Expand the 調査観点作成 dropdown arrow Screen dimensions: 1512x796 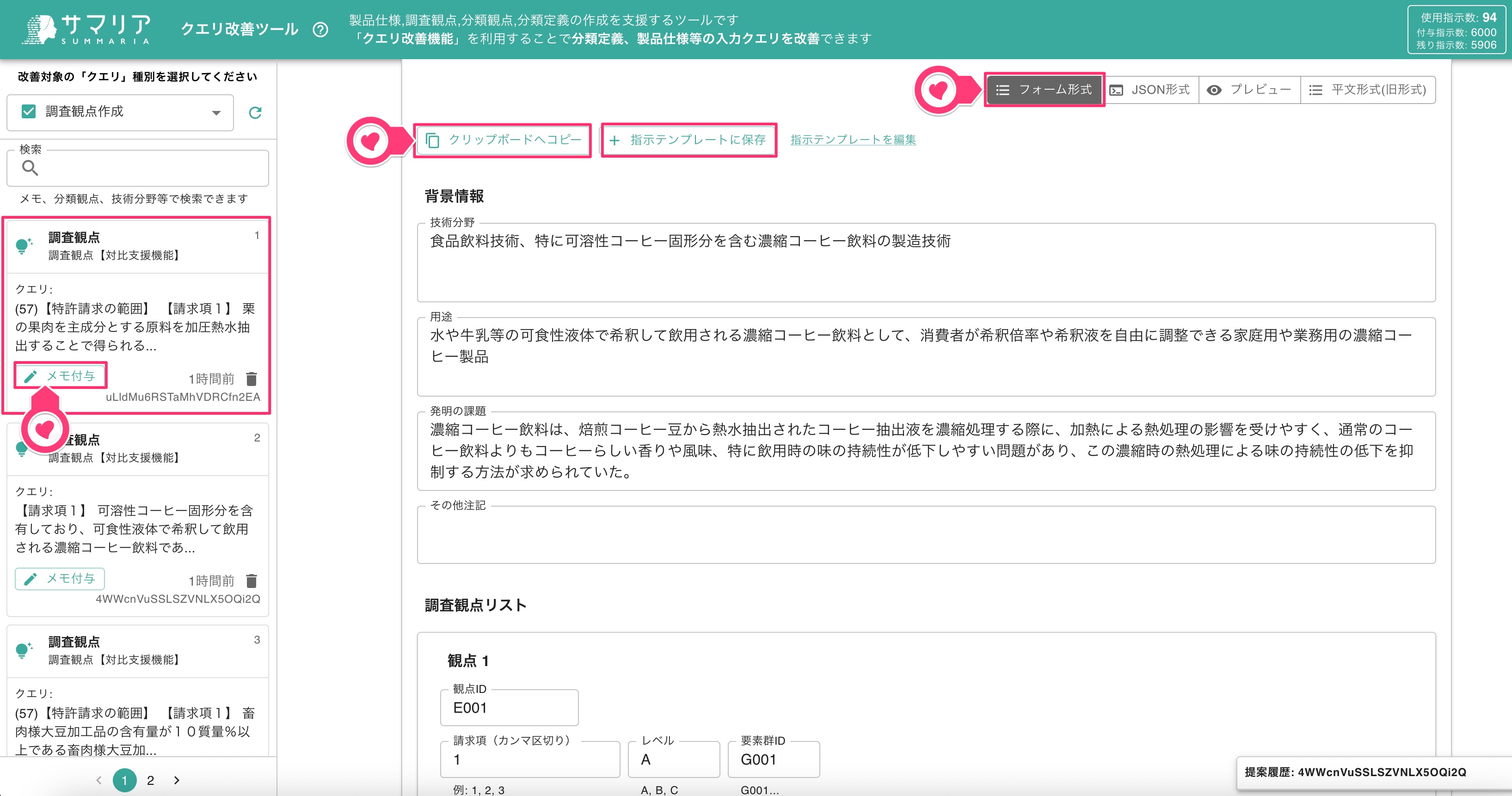[x=216, y=113]
